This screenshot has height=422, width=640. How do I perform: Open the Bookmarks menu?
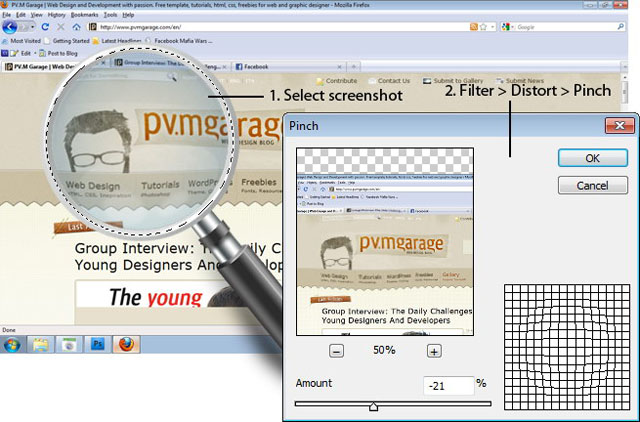click(84, 15)
